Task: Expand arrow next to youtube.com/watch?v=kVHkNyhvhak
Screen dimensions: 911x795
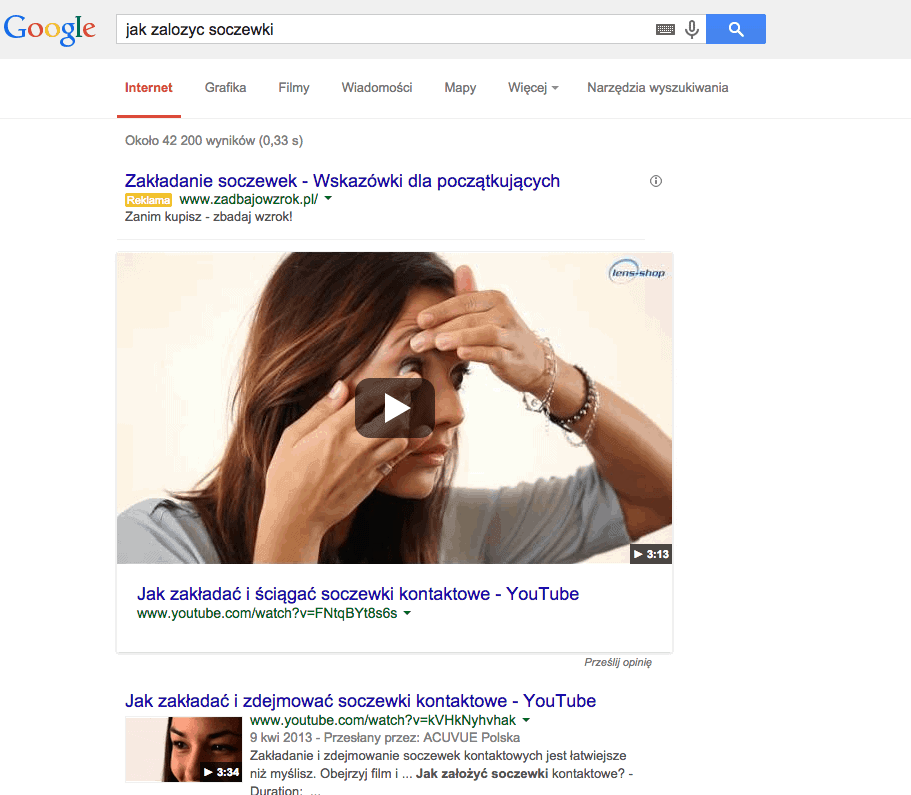Action: (526, 720)
